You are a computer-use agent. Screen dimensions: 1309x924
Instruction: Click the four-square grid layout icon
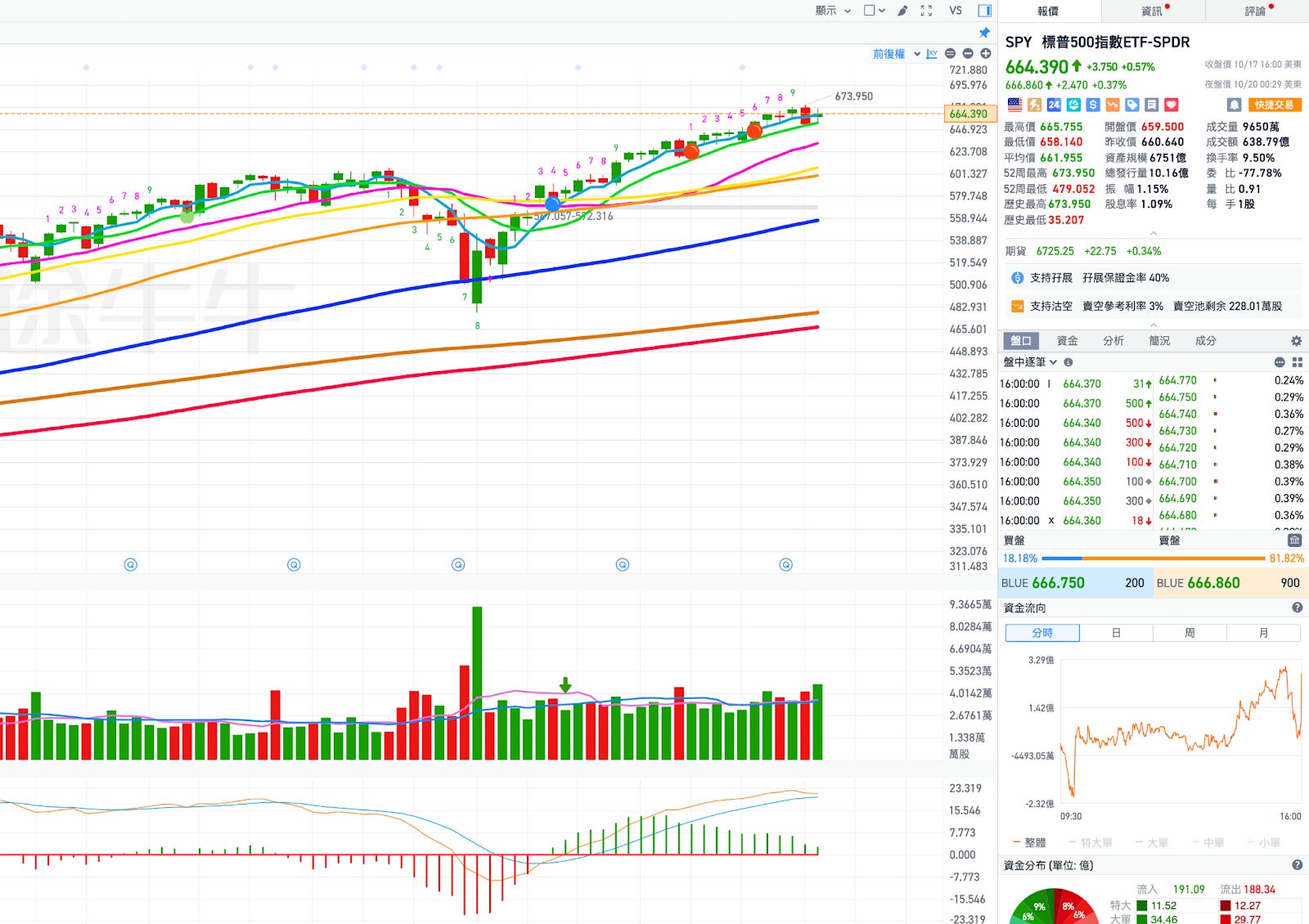pyautogui.click(x=1297, y=362)
